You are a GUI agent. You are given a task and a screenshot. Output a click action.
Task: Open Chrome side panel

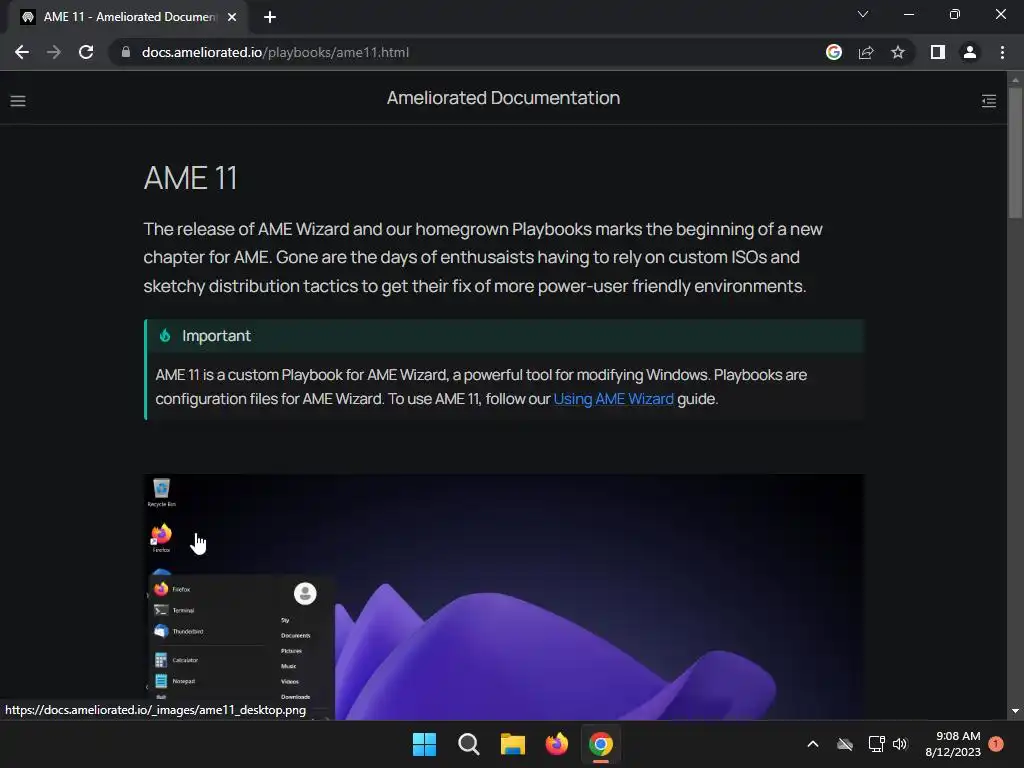(938, 52)
